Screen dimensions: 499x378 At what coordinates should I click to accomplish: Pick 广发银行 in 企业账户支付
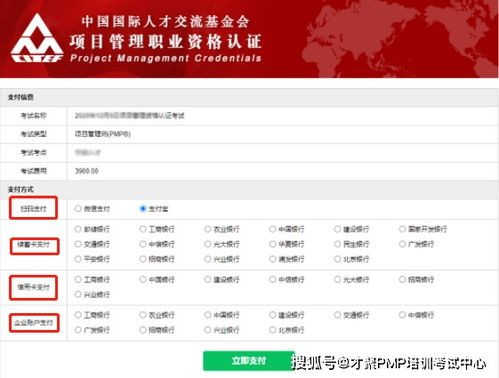(x=78, y=330)
